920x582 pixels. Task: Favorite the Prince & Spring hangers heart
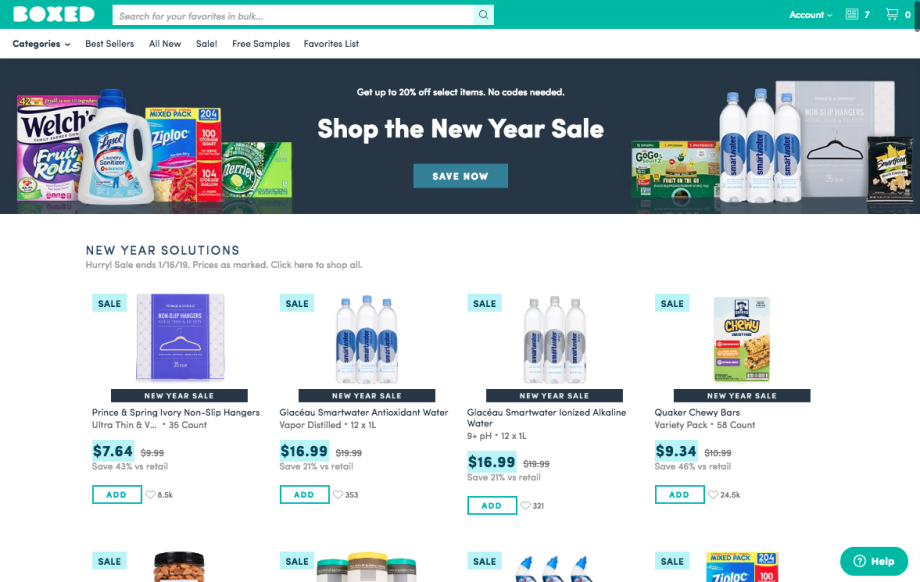tap(150, 495)
